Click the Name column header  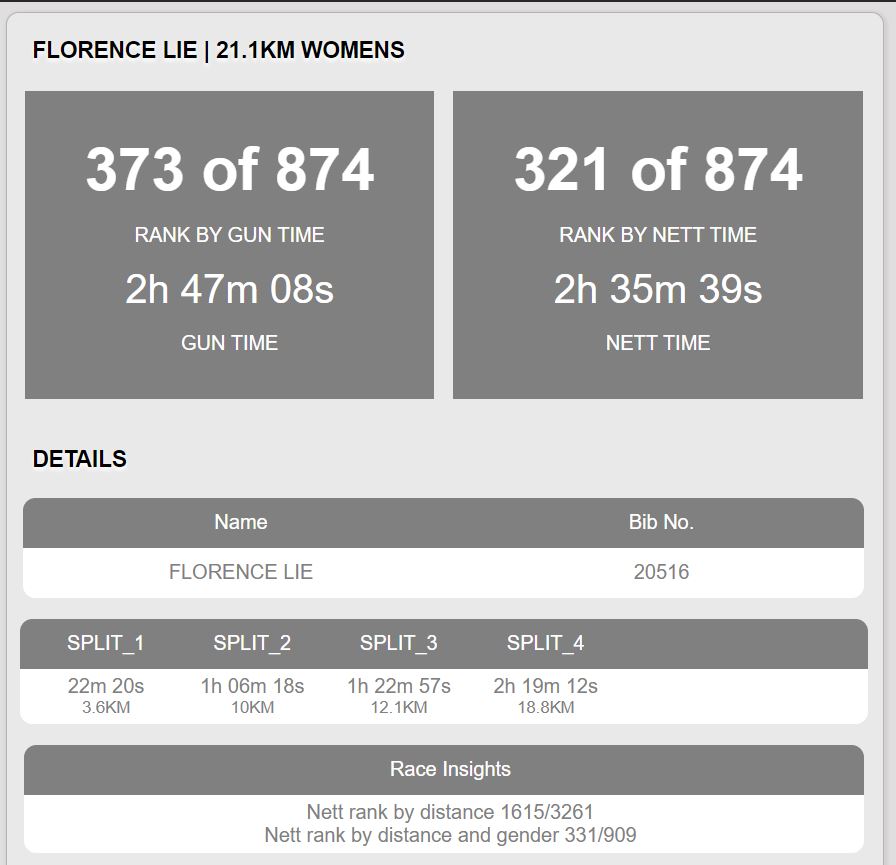tap(241, 522)
